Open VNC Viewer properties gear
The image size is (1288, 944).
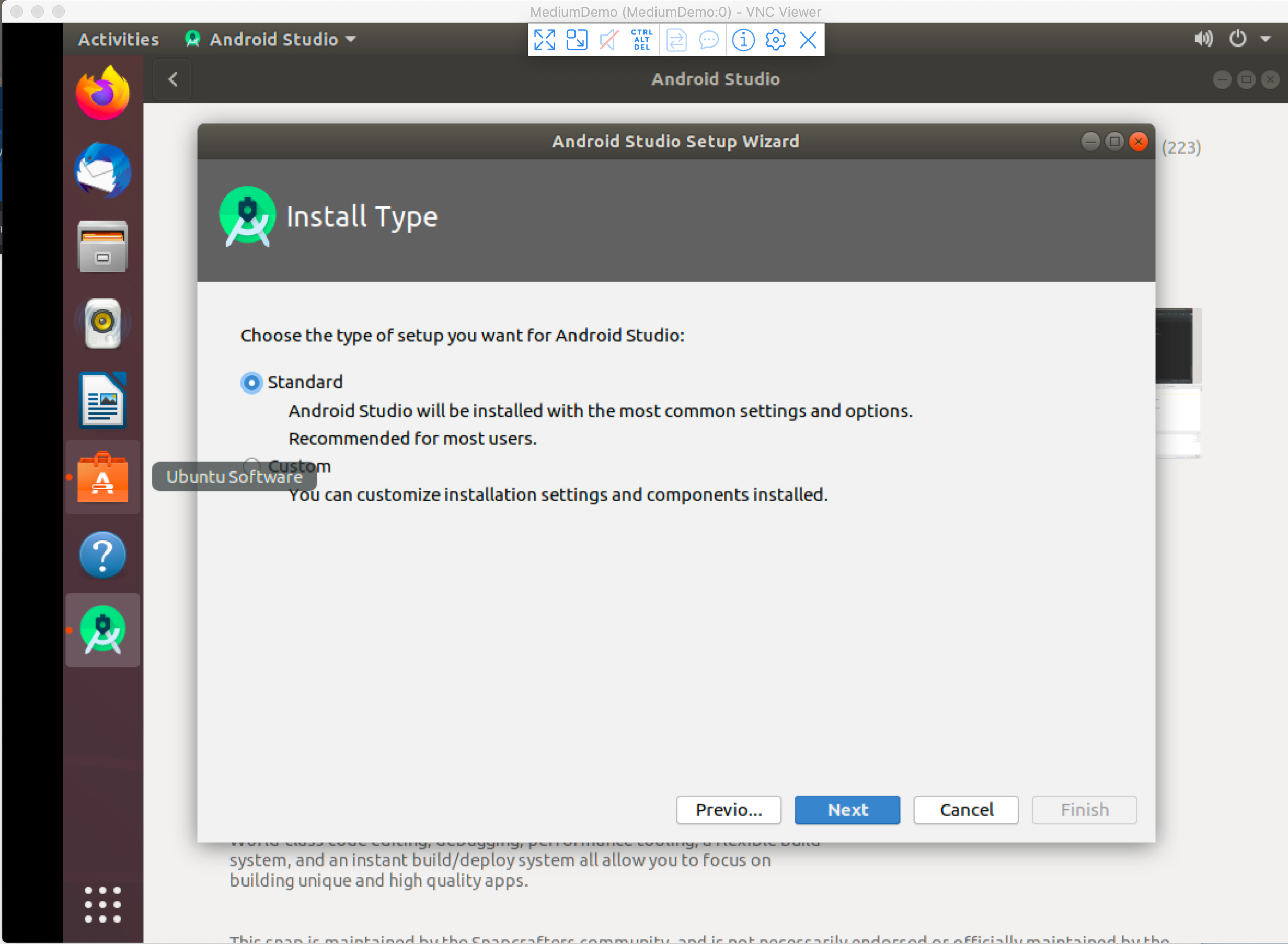click(x=775, y=40)
